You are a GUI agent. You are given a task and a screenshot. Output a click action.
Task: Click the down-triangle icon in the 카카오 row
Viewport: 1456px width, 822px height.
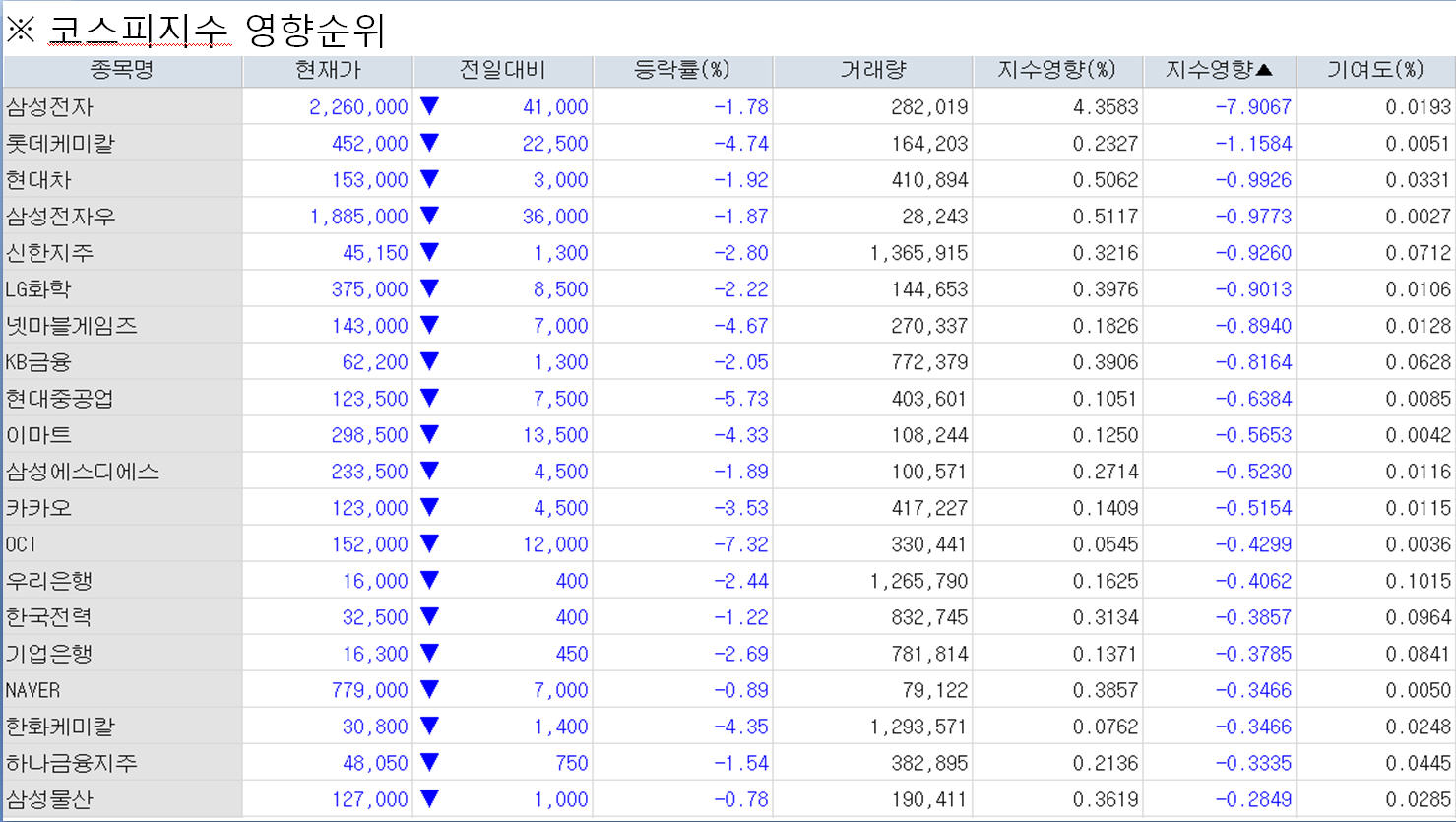coord(429,507)
